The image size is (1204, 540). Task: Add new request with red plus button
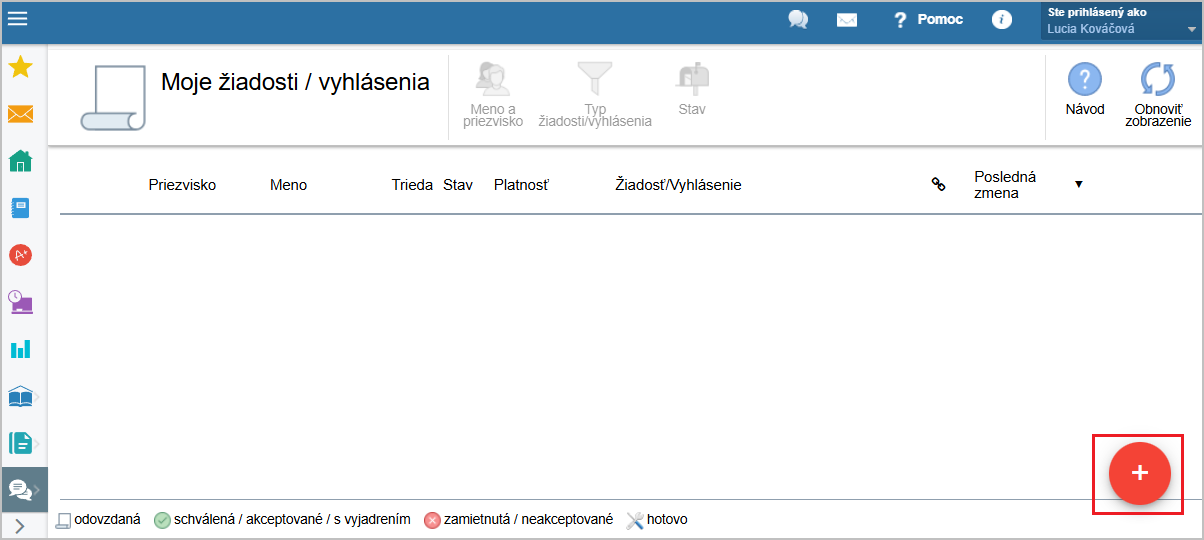click(1138, 473)
